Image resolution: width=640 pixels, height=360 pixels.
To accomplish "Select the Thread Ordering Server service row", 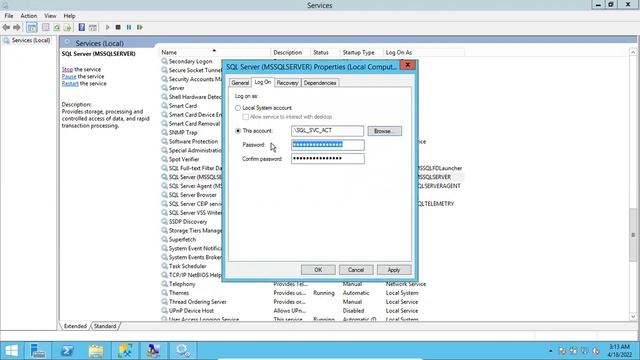I will tap(312, 302).
